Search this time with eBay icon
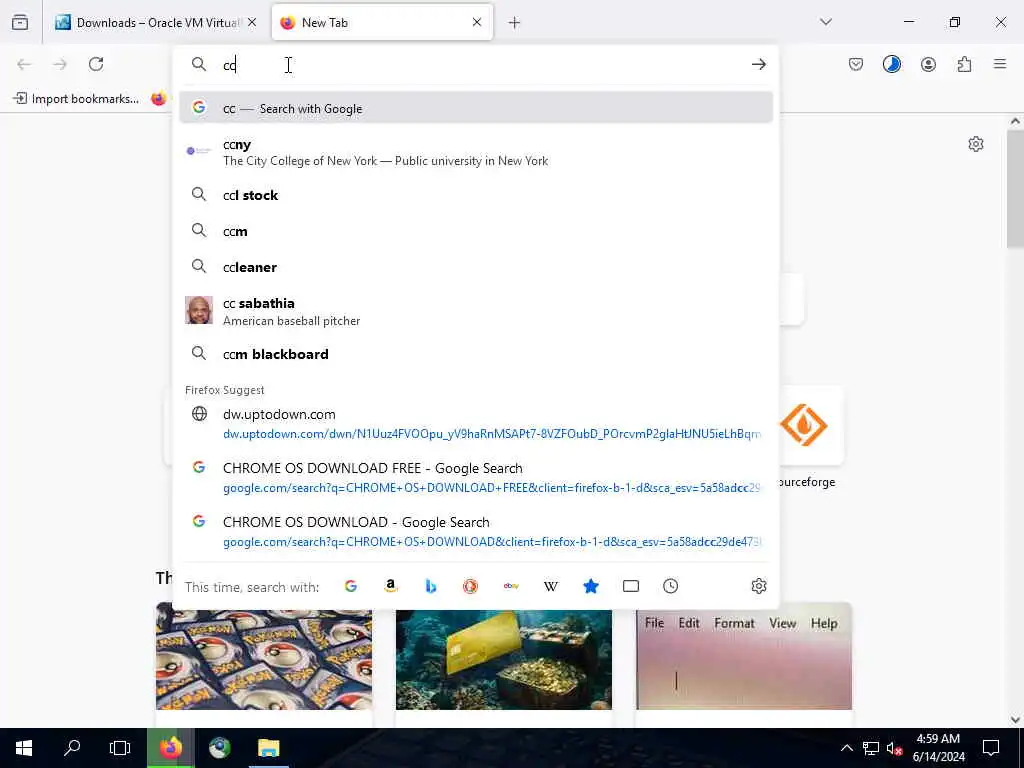Image resolution: width=1024 pixels, height=768 pixels. tap(511, 586)
